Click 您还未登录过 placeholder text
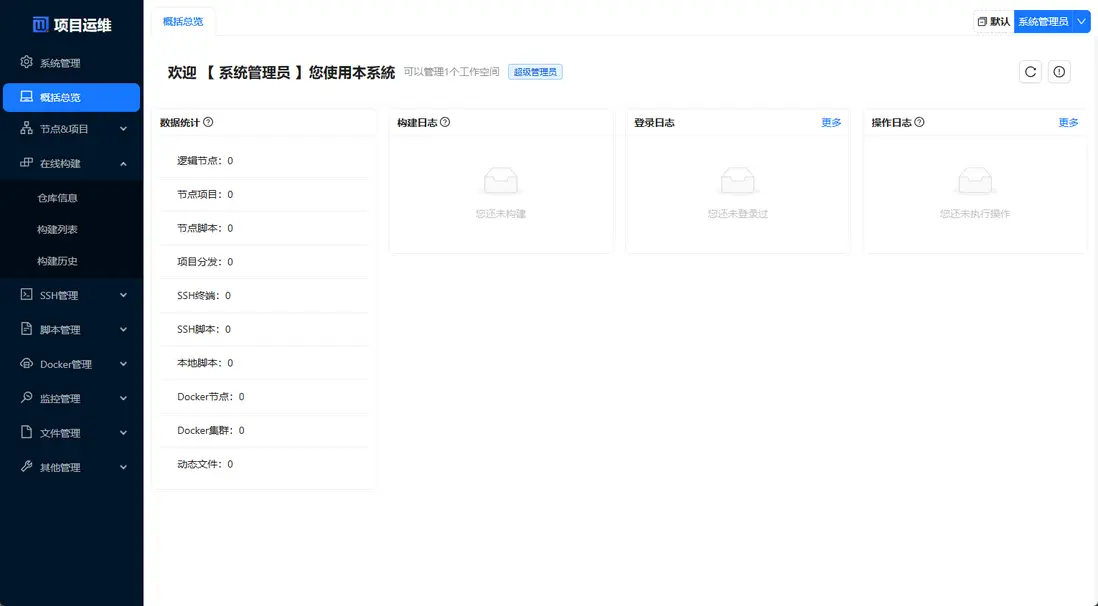The image size is (1098, 606). [x=737, y=214]
